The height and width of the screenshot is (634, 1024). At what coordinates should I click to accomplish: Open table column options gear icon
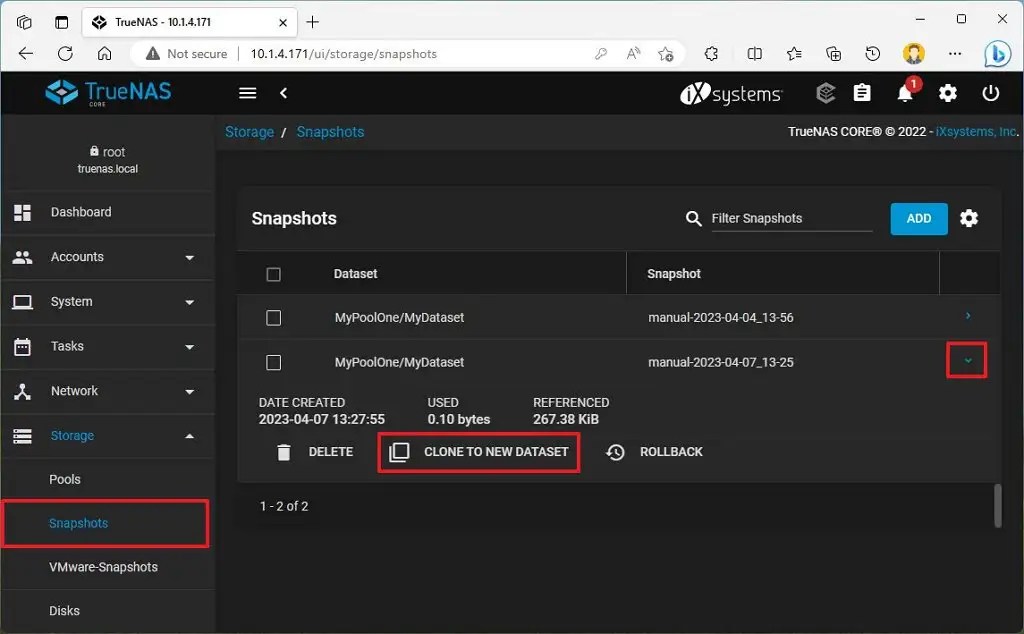coord(968,218)
